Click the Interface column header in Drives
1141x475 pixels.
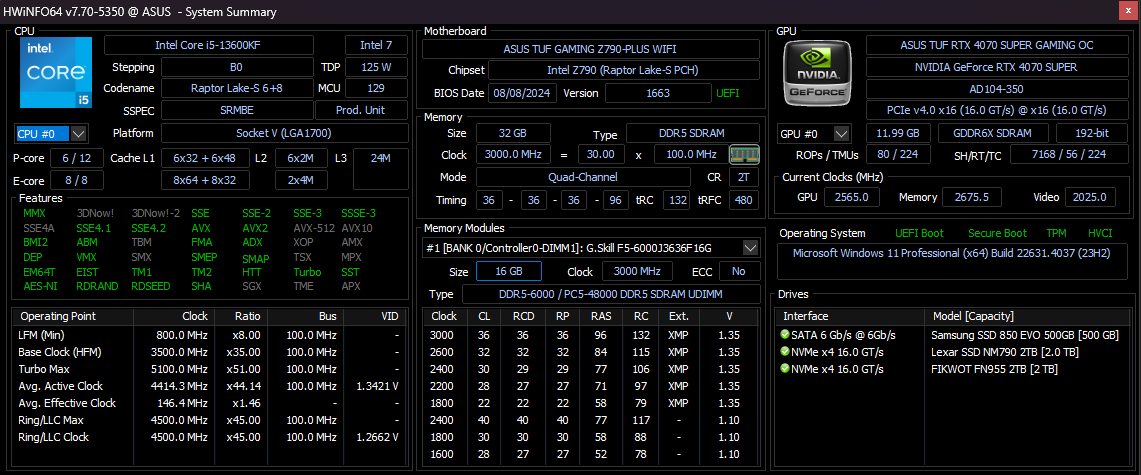(x=850, y=316)
